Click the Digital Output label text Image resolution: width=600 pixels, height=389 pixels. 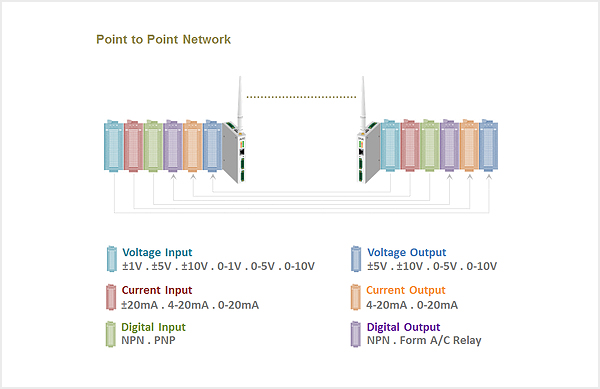(404, 327)
